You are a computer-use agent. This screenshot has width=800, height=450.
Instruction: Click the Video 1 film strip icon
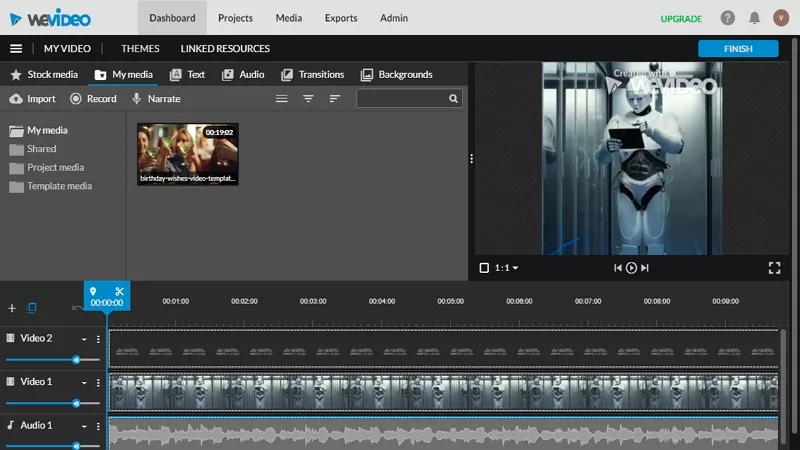[x=10, y=381]
